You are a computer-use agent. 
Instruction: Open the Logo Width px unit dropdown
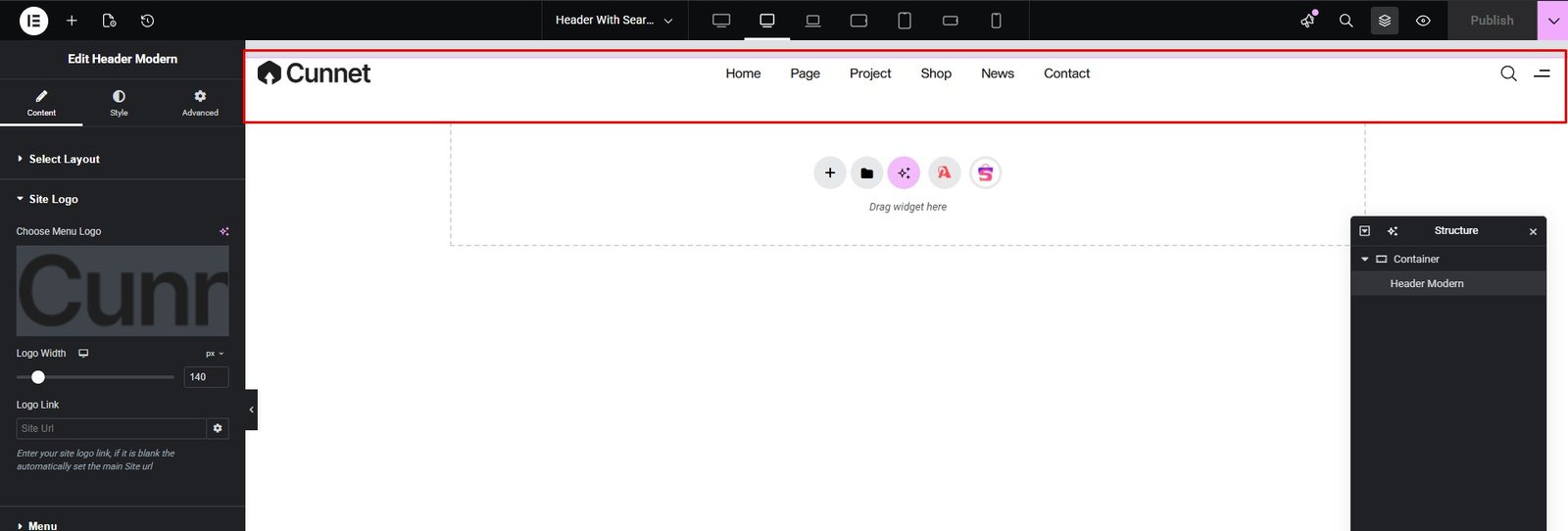pyautogui.click(x=215, y=354)
